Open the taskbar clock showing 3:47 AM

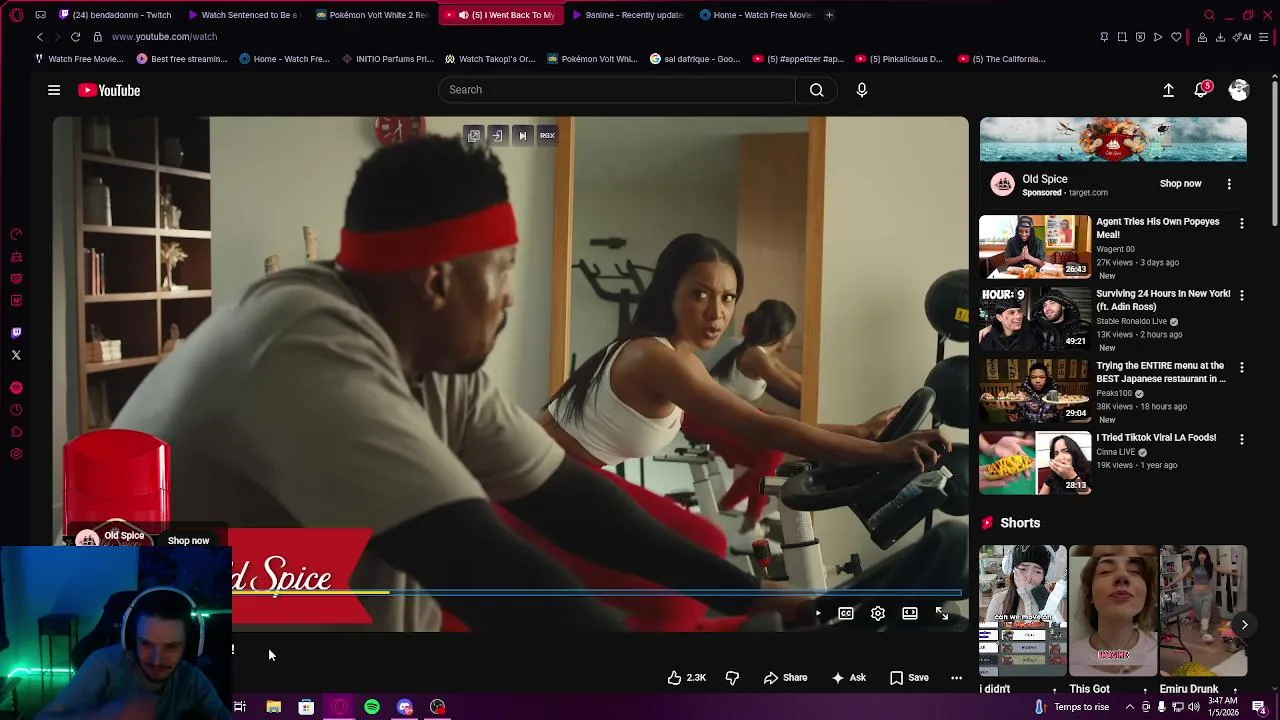click(x=1223, y=707)
